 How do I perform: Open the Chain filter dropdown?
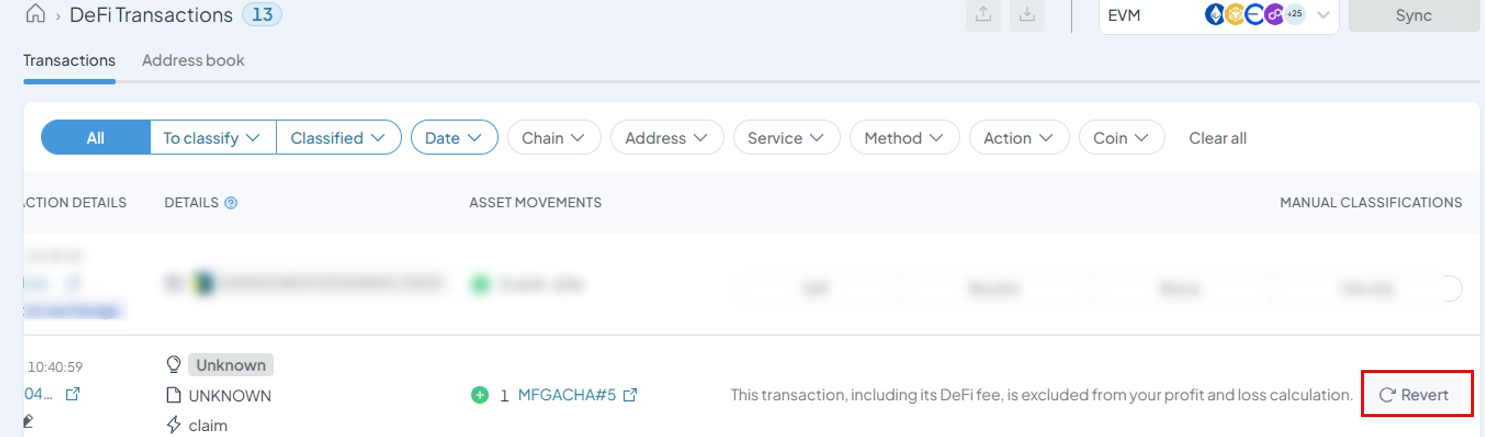[554, 138]
